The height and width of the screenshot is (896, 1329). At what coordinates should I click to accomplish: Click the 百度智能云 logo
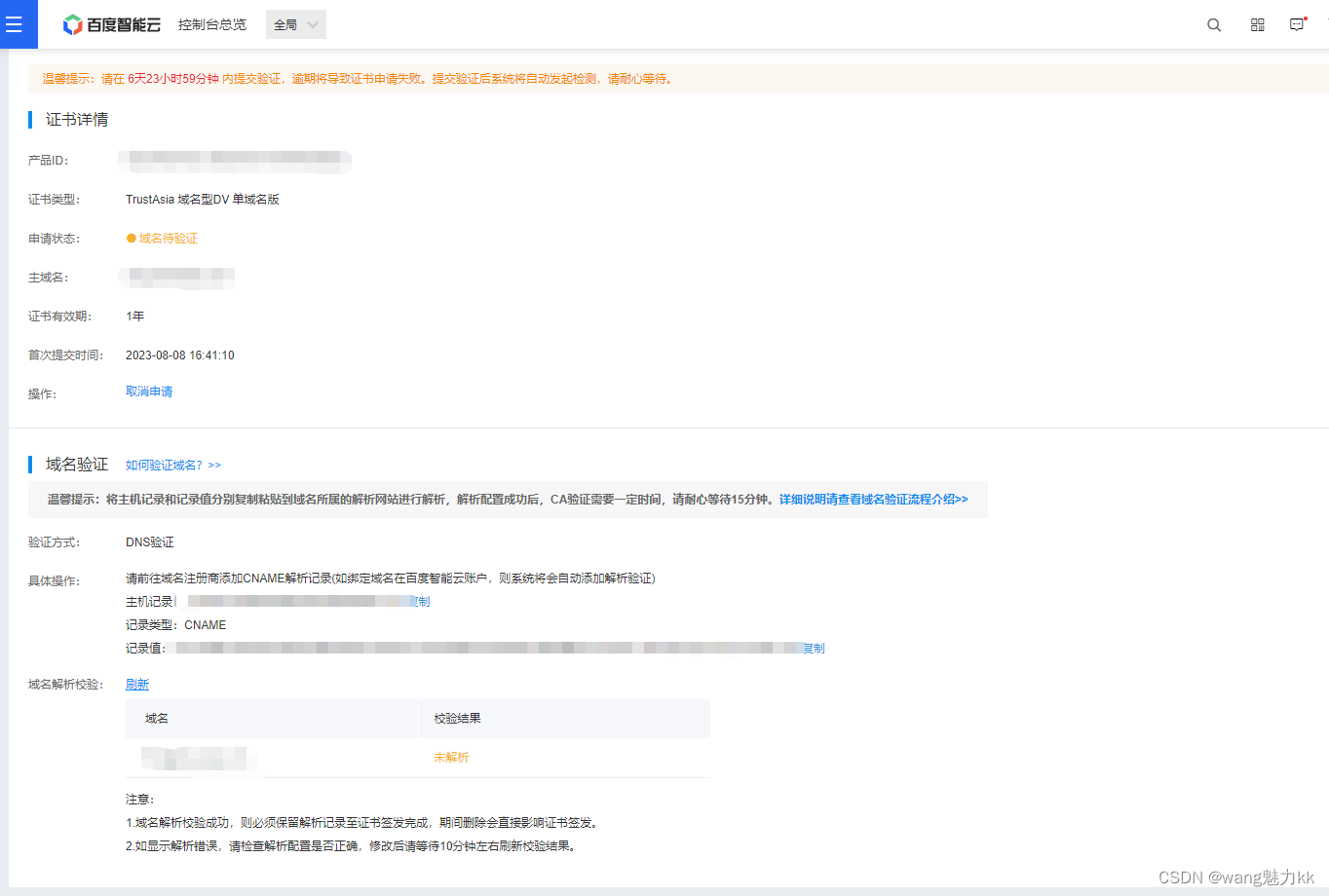(114, 24)
